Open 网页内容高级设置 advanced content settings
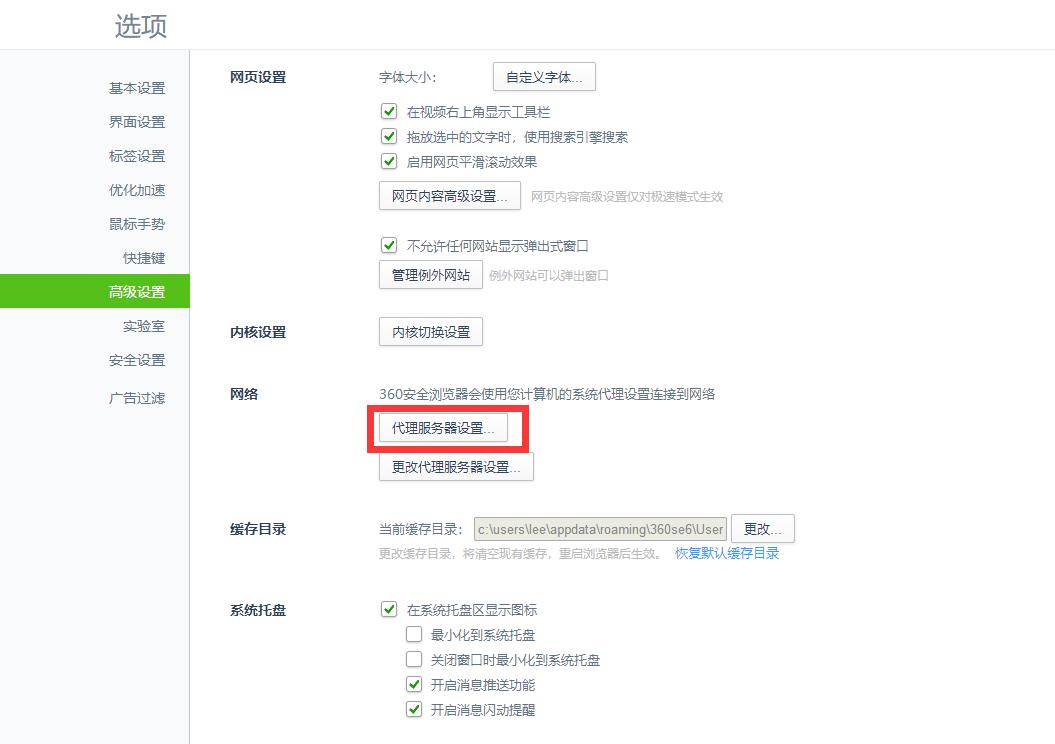Viewport: 1055px width, 744px height. (448, 196)
